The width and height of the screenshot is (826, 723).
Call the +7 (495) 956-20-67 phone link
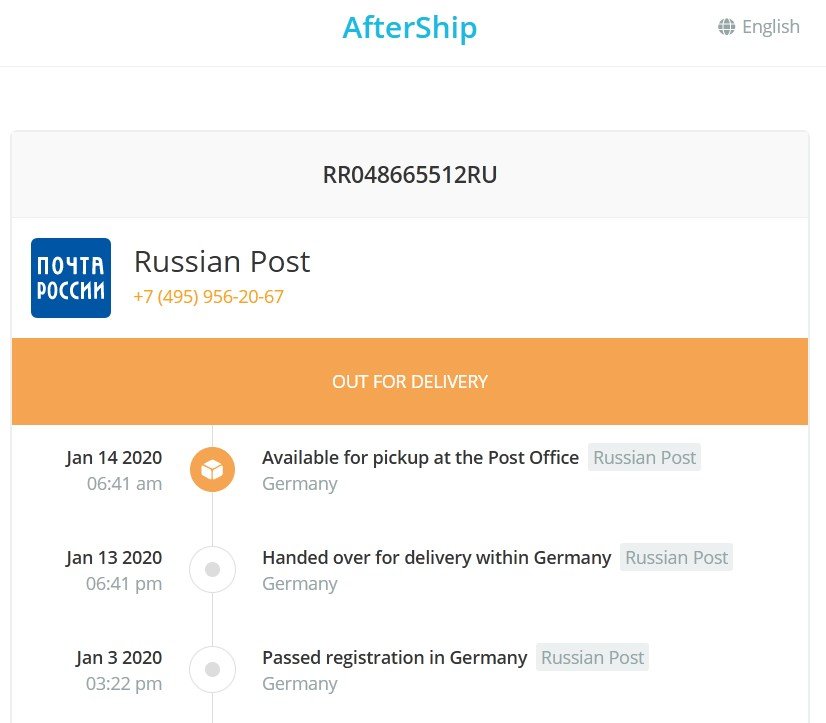(209, 297)
